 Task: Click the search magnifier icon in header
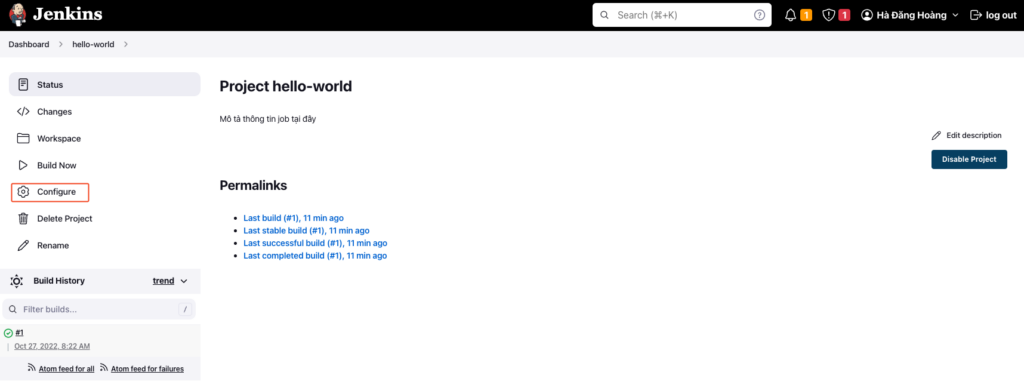pos(604,15)
